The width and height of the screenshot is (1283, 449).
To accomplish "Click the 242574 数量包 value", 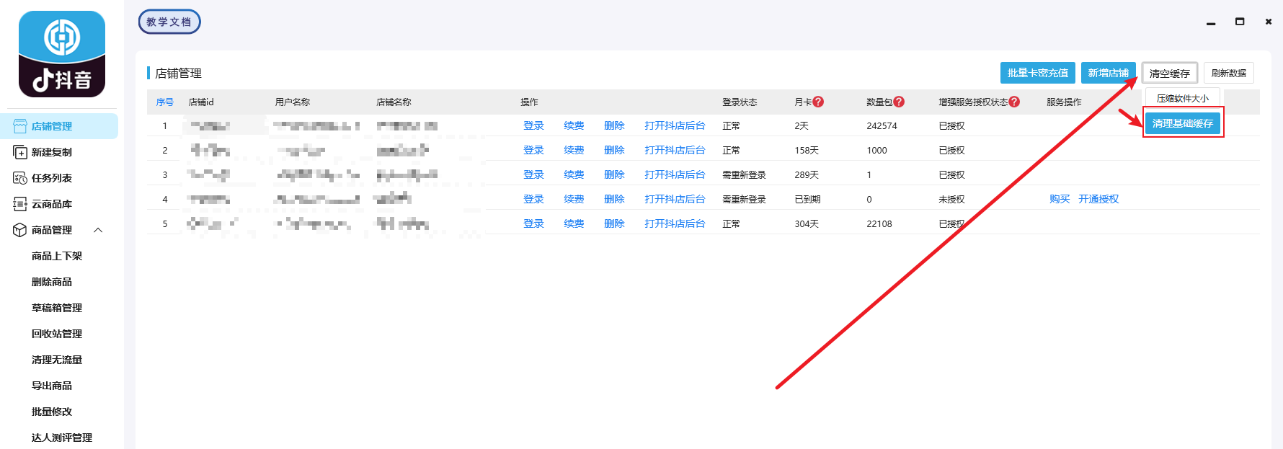I will (x=882, y=126).
